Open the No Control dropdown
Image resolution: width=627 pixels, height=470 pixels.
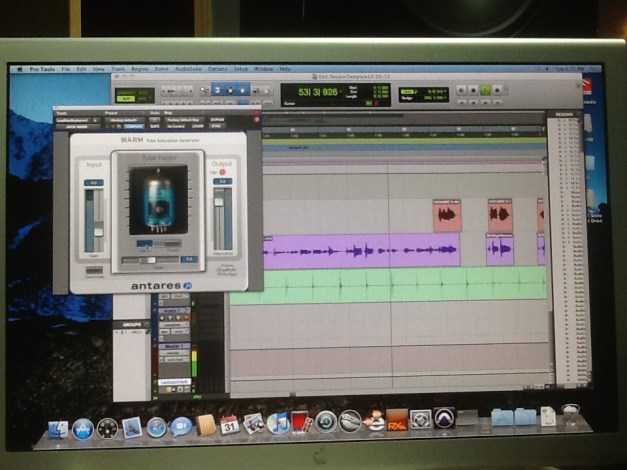[x=176, y=126]
